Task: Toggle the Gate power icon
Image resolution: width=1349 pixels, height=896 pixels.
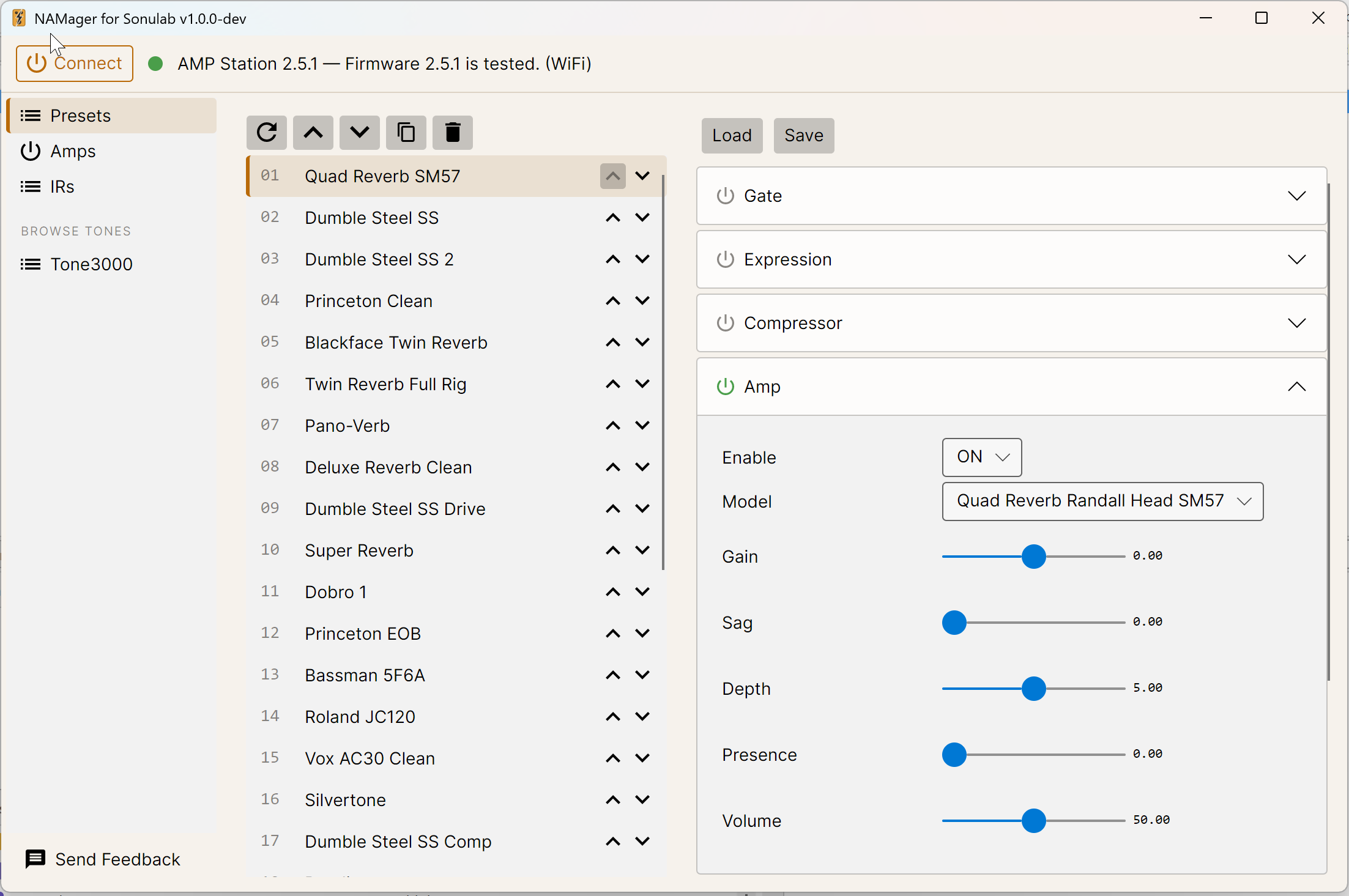Action: point(725,196)
